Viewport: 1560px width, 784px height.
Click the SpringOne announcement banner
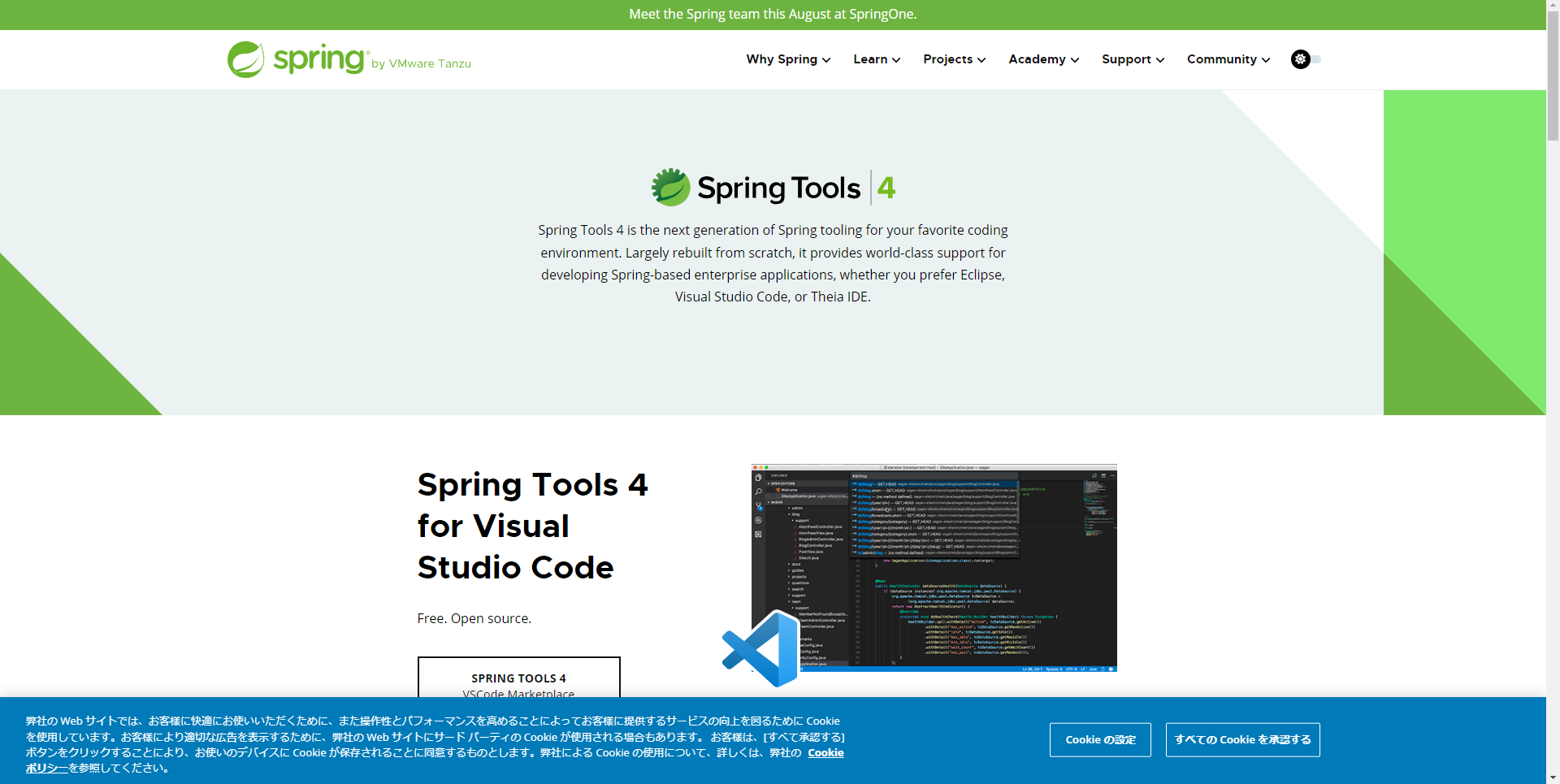[x=772, y=15]
